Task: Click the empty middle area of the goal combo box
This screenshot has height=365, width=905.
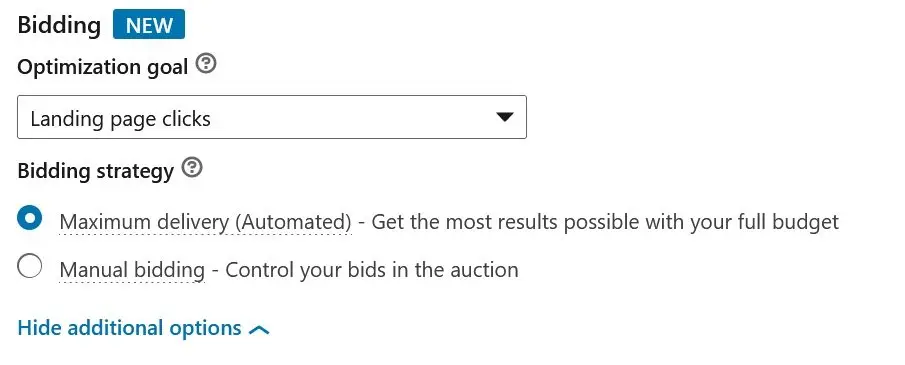Action: click(352, 117)
